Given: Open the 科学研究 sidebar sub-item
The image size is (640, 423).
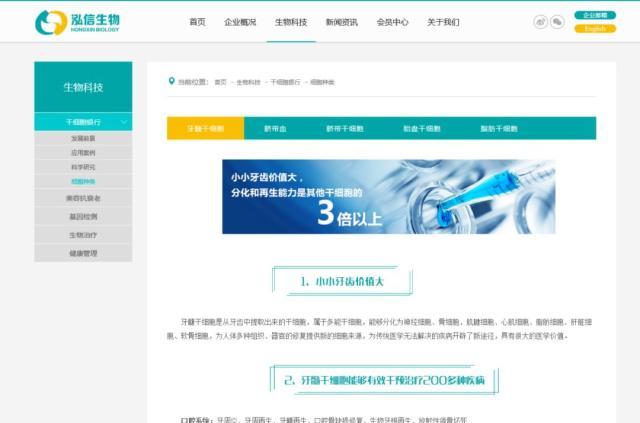Looking at the screenshot, I should pos(83,167).
